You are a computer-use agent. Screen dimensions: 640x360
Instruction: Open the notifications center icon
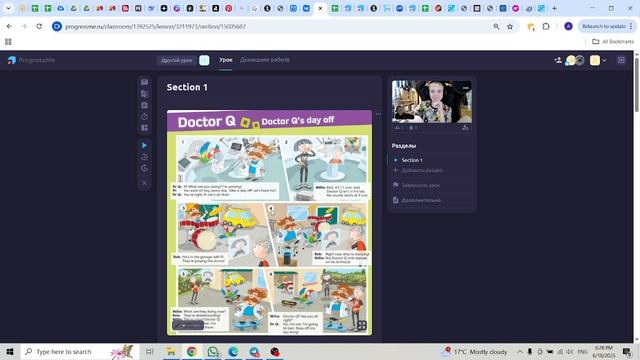point(627,351)
